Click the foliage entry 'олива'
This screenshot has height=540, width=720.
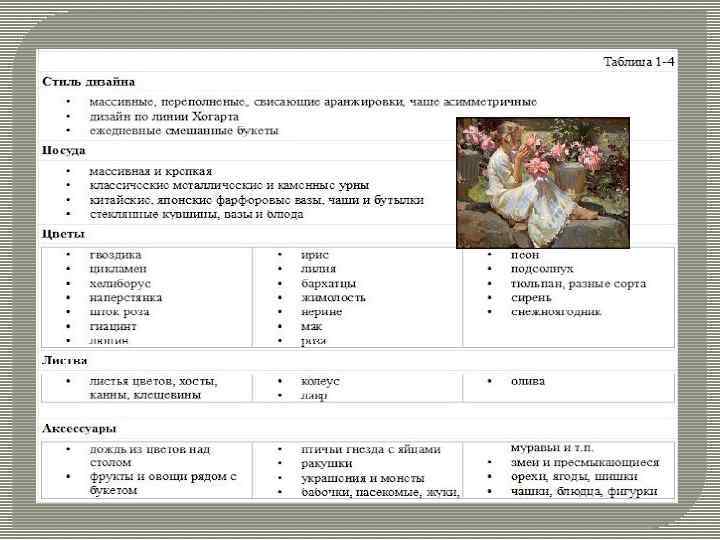[x=528, y=381]
